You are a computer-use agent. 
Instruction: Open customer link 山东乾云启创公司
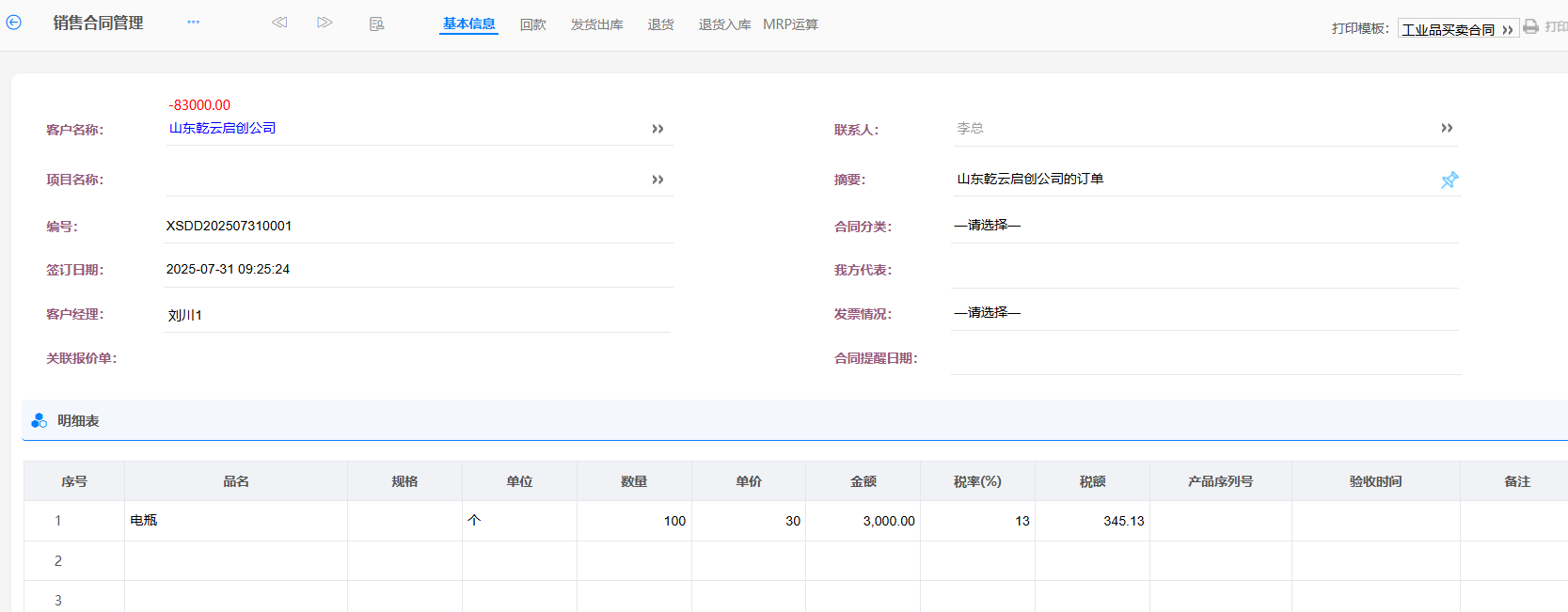(223, 128)
